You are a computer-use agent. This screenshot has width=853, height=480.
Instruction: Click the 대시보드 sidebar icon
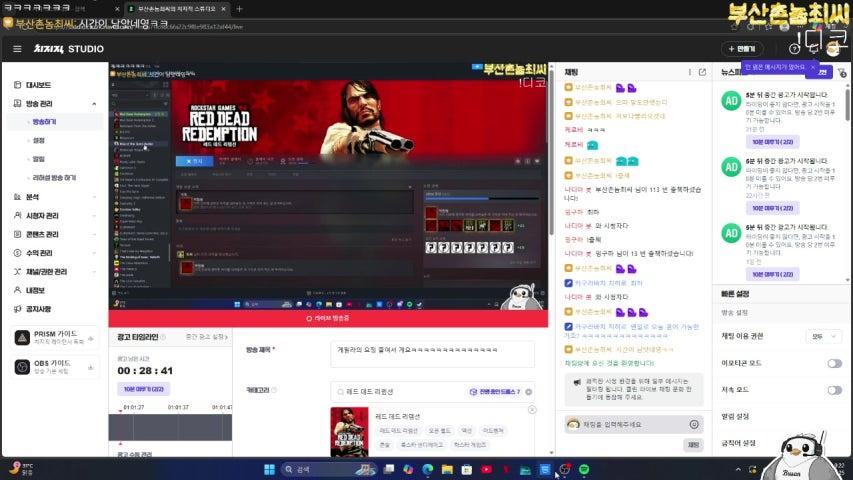[x=17, y=85]
